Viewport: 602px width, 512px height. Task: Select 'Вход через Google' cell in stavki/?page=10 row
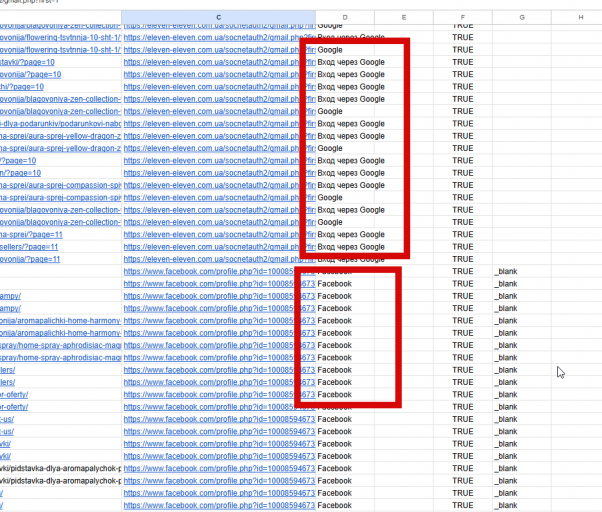pyautogui.click(x=351, y=62)
